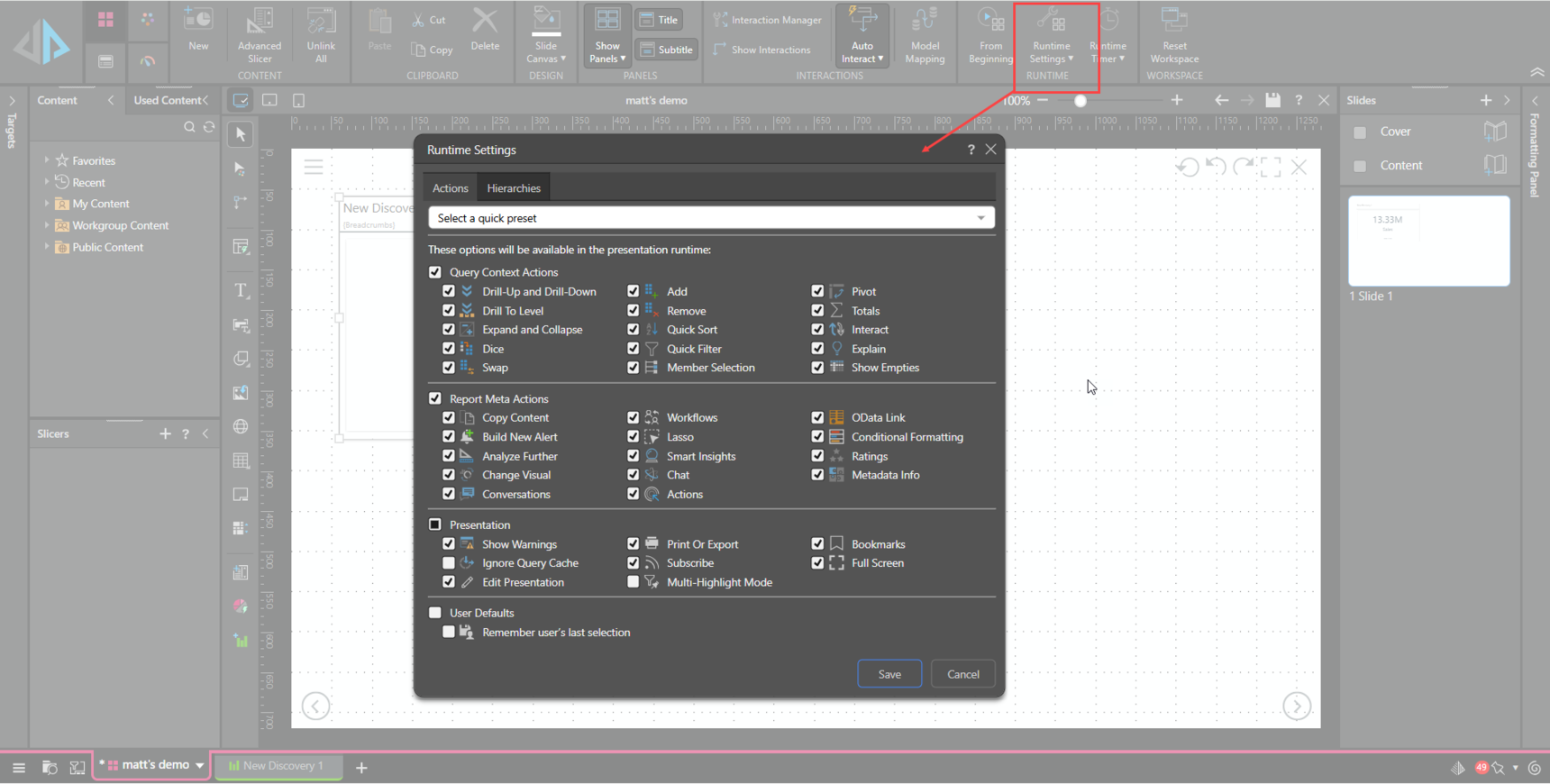This screenshot has height=784, width=1550.
Task: Uncheck Query Context Actions checkbox
Action: coord(435,272)
